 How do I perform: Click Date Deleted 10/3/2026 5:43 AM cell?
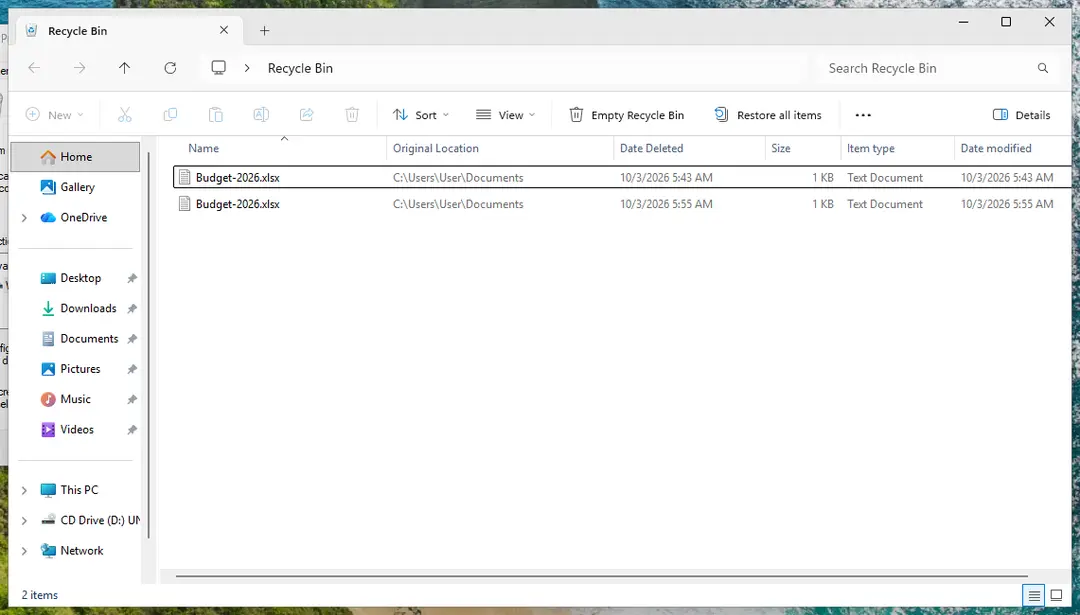click(666, 178)
